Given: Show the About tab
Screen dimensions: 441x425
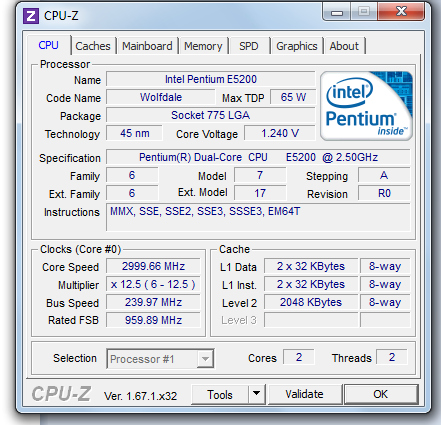Looking at the screenshot, I should [x=344, y=46].
